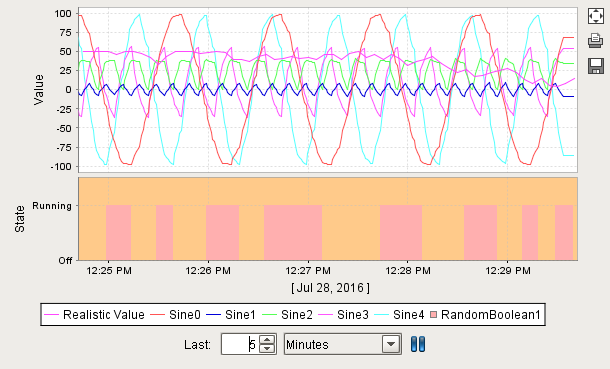Save the chart with floppy disk icon
The image size is (610, 369).
point(595,66)
